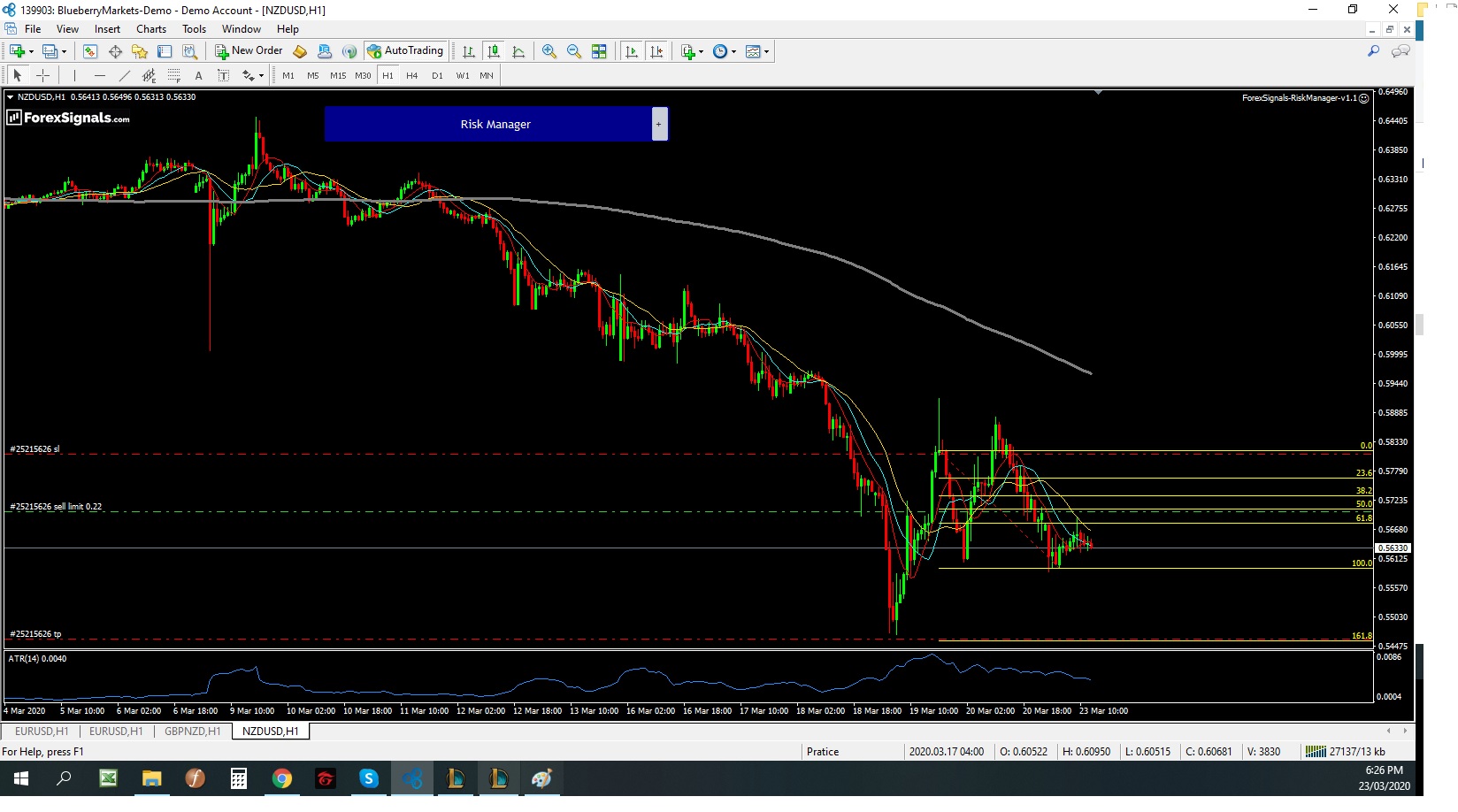Expand the Periods dropdown arrow
This screenshot has height=812, width=1458.
[733, 51]
